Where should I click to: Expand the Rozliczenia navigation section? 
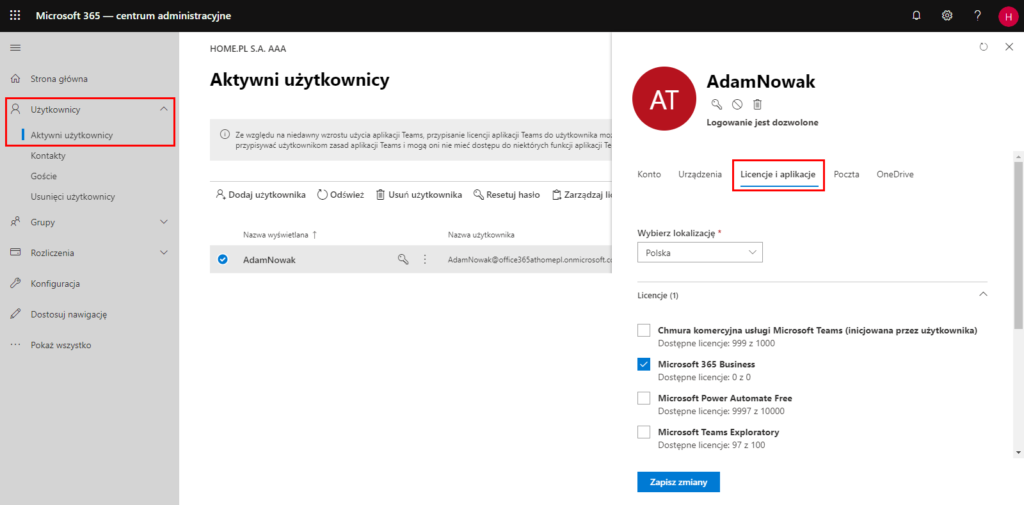click(x=164, y=253)
